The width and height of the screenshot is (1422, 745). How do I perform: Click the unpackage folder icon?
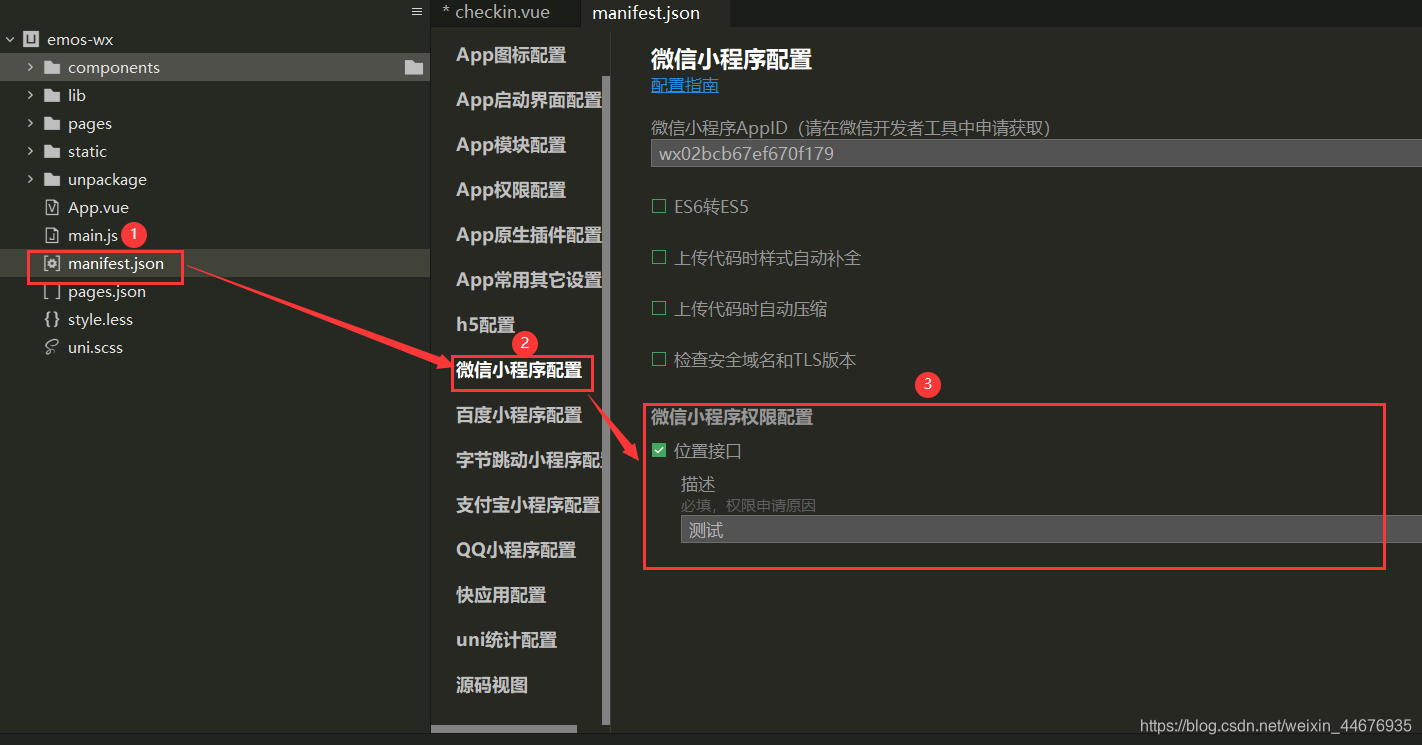click(x=52, y=180)
